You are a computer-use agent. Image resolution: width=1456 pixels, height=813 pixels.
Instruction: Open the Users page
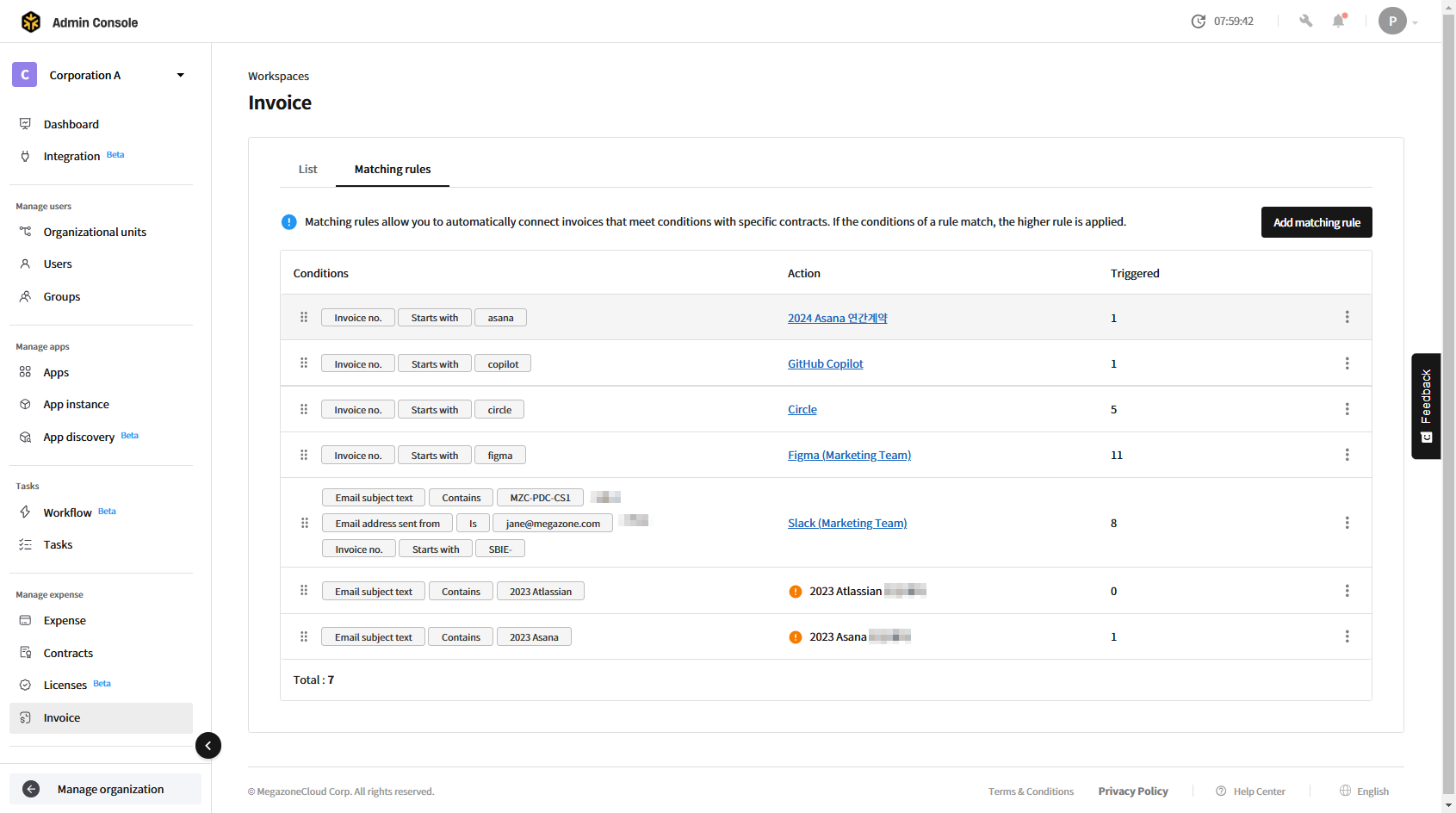click(x=58, y=264)
